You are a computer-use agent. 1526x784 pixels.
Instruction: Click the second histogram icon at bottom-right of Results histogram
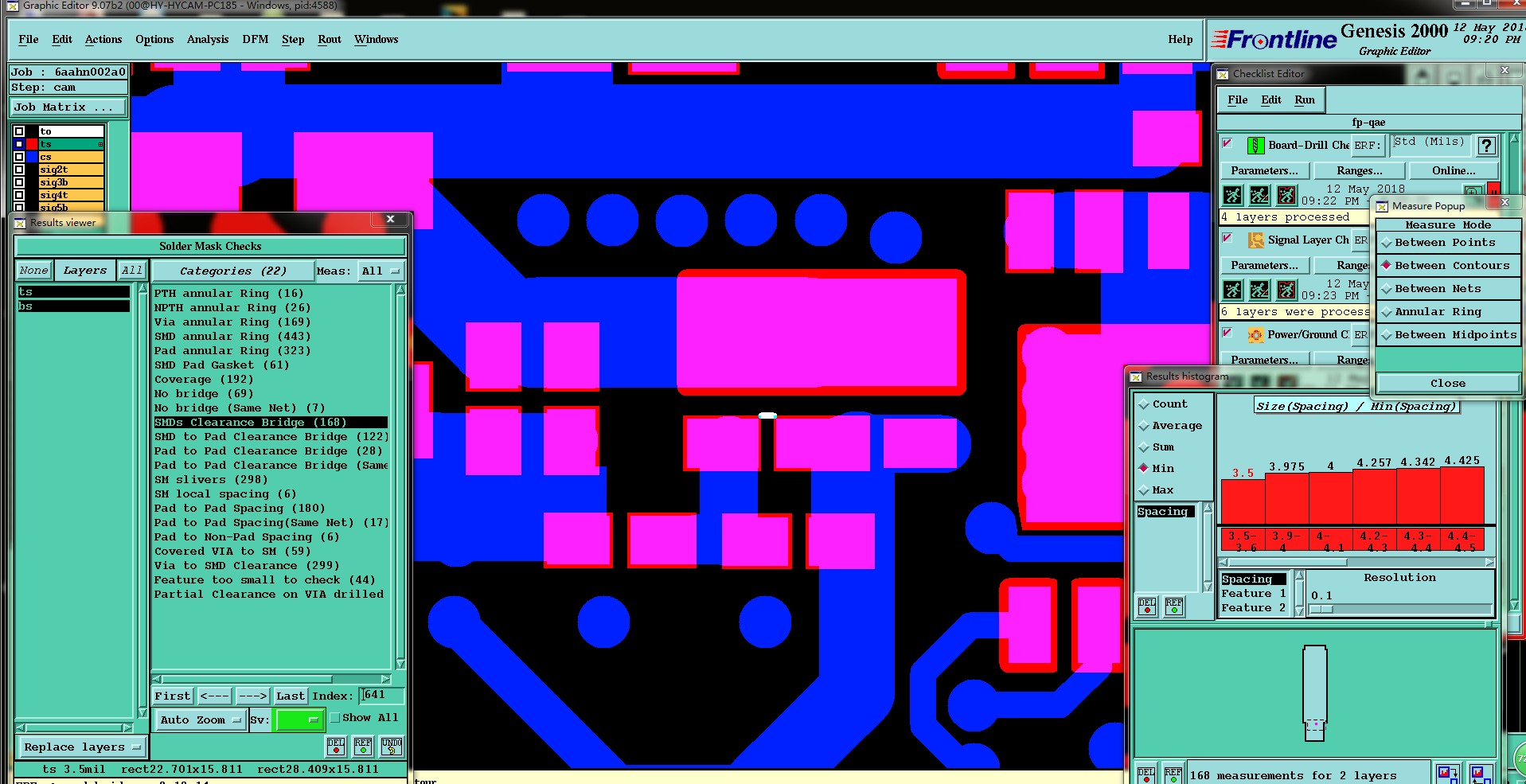(x=1481, y=774)
